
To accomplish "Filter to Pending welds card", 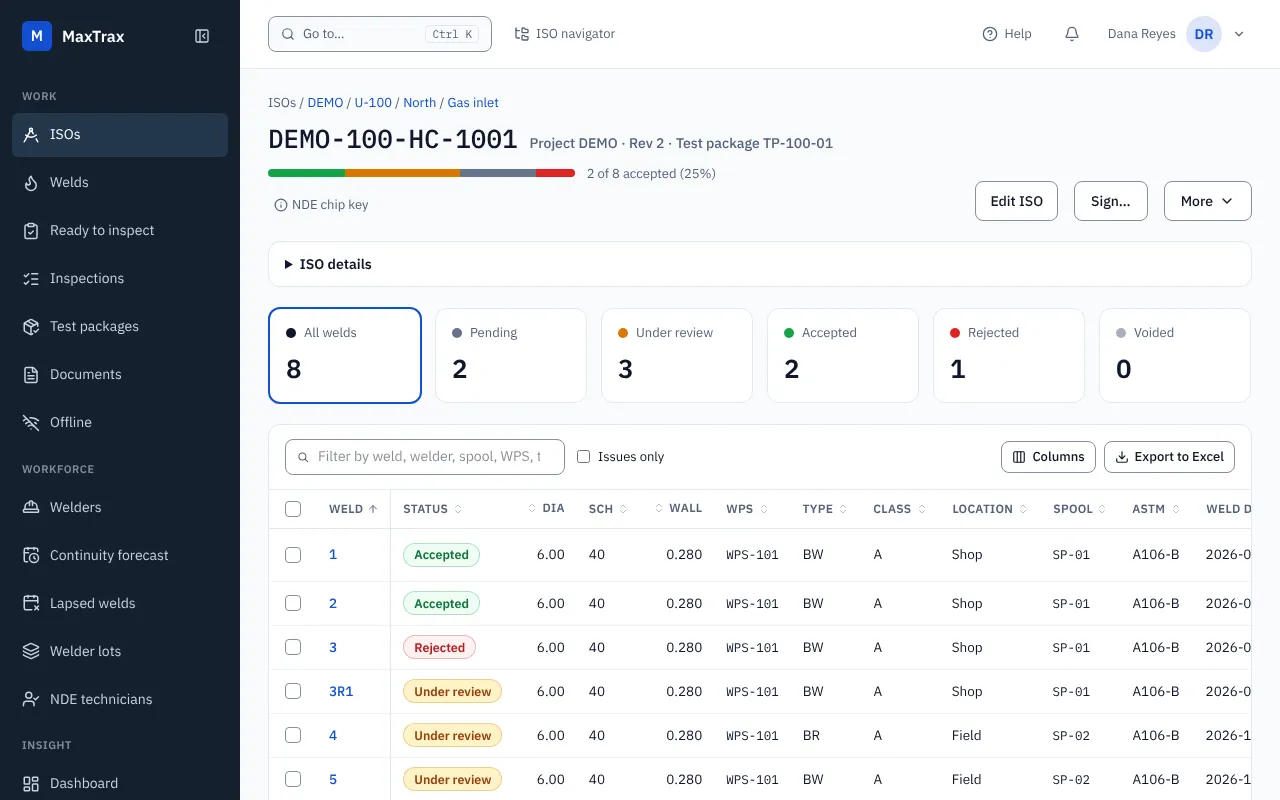I will 510,355.
